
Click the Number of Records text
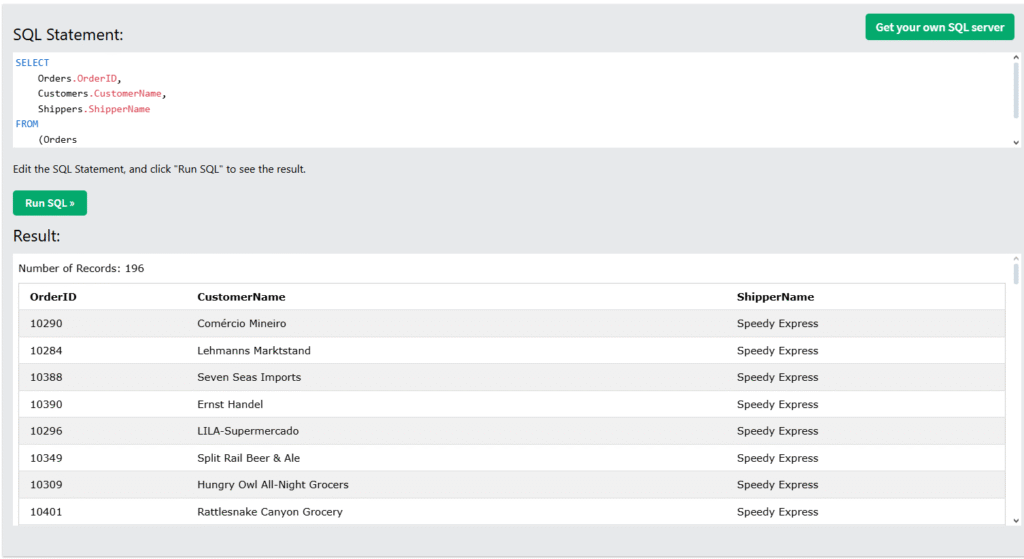(x=81, y=268)
